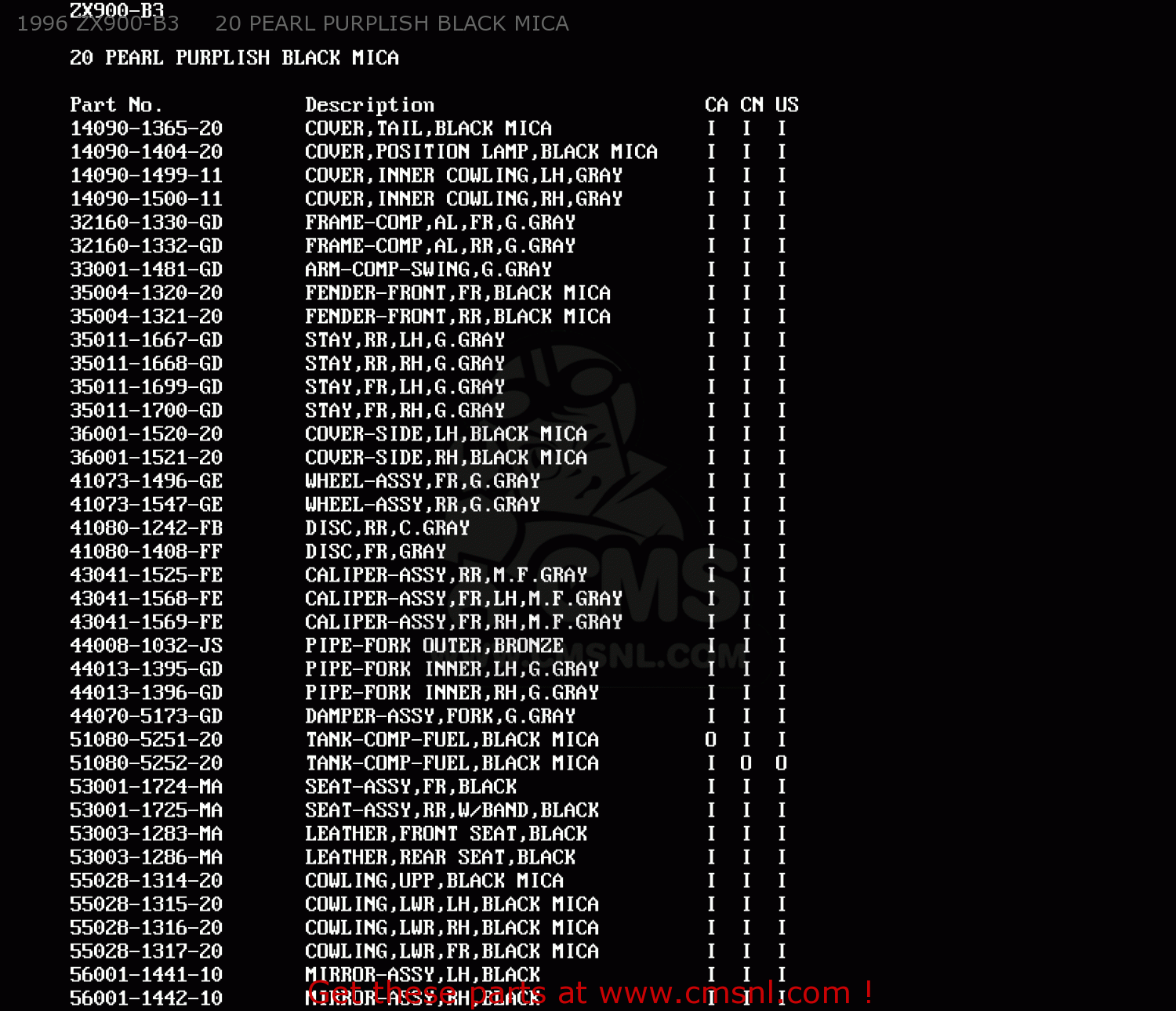
Task: Click part number 14090-1365-20
Action: (x=146, y=129)
